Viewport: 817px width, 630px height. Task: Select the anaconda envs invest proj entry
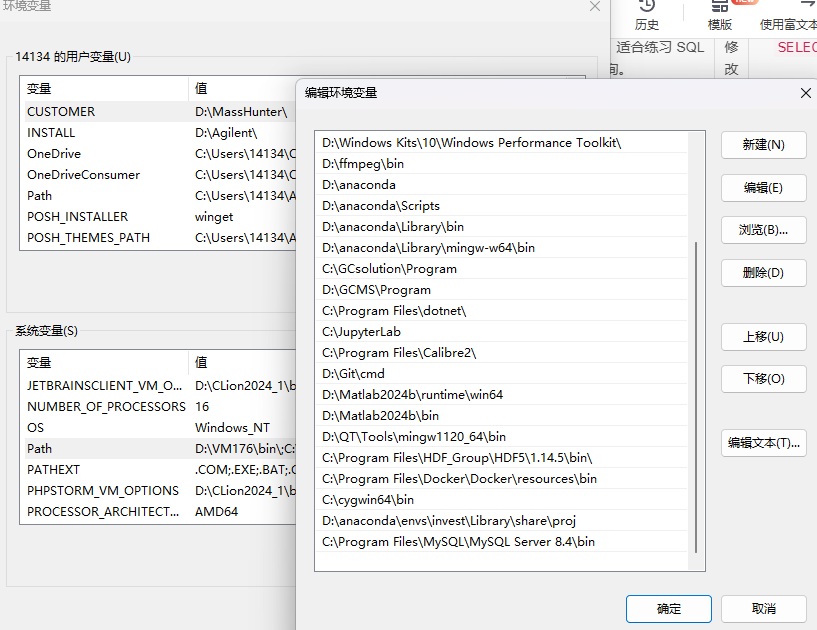502,521
